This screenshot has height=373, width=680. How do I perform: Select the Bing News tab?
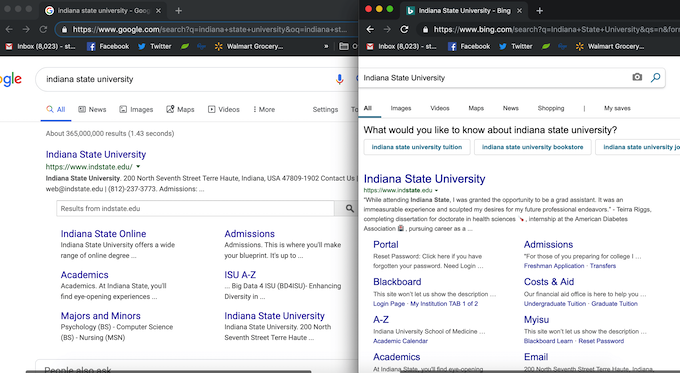510,108
